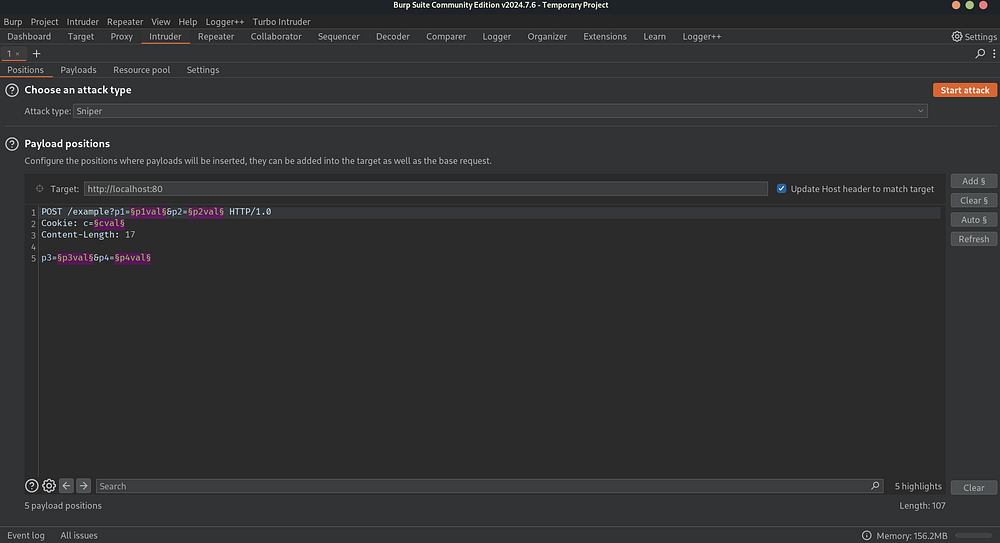Click the target crosshair icon next to Target
The image size is (1000, 543).
click(x=40, y=189)
